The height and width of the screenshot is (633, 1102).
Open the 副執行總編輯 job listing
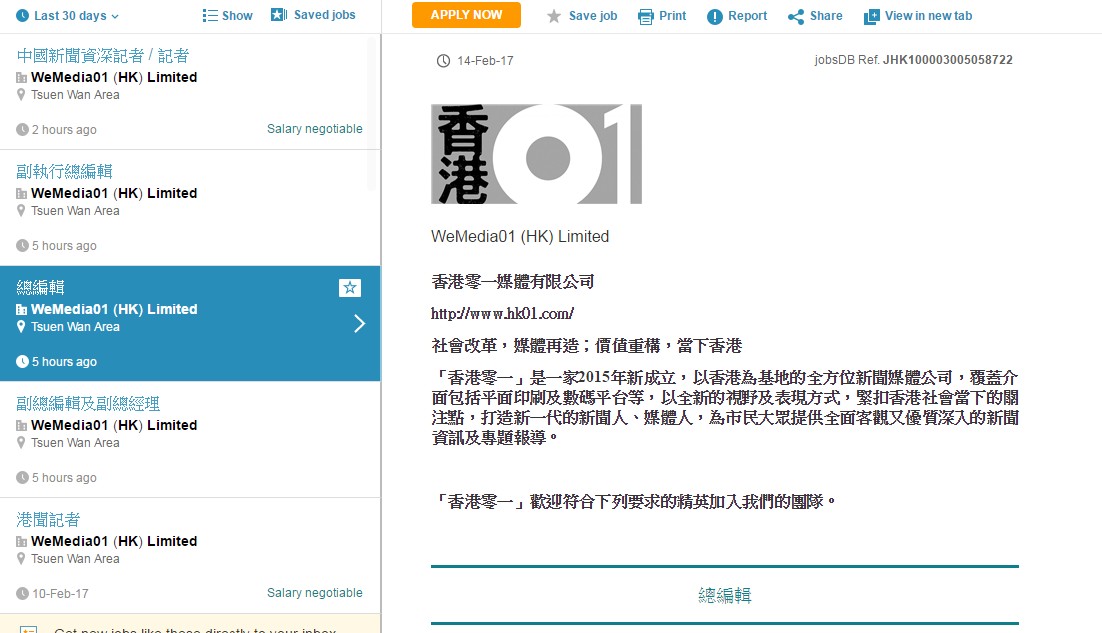pos(65,171)
